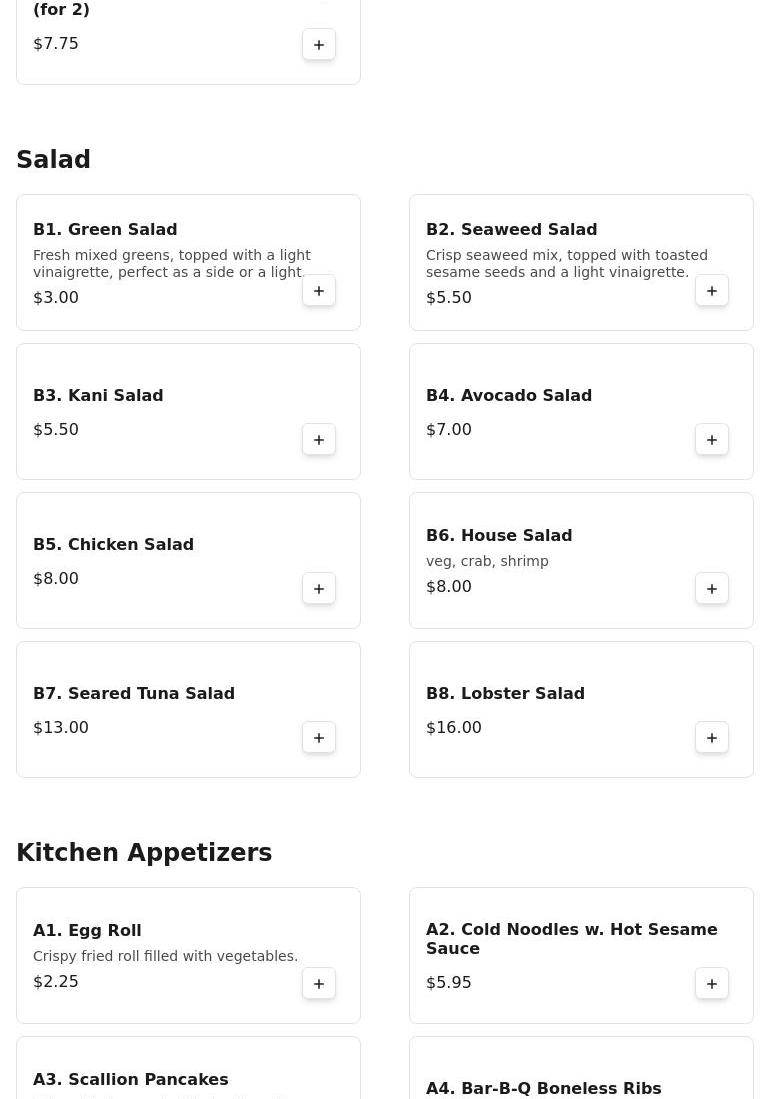770x1099 pixels.
Task: Select the B1. Green Salad description text
Action: [172, 264]
